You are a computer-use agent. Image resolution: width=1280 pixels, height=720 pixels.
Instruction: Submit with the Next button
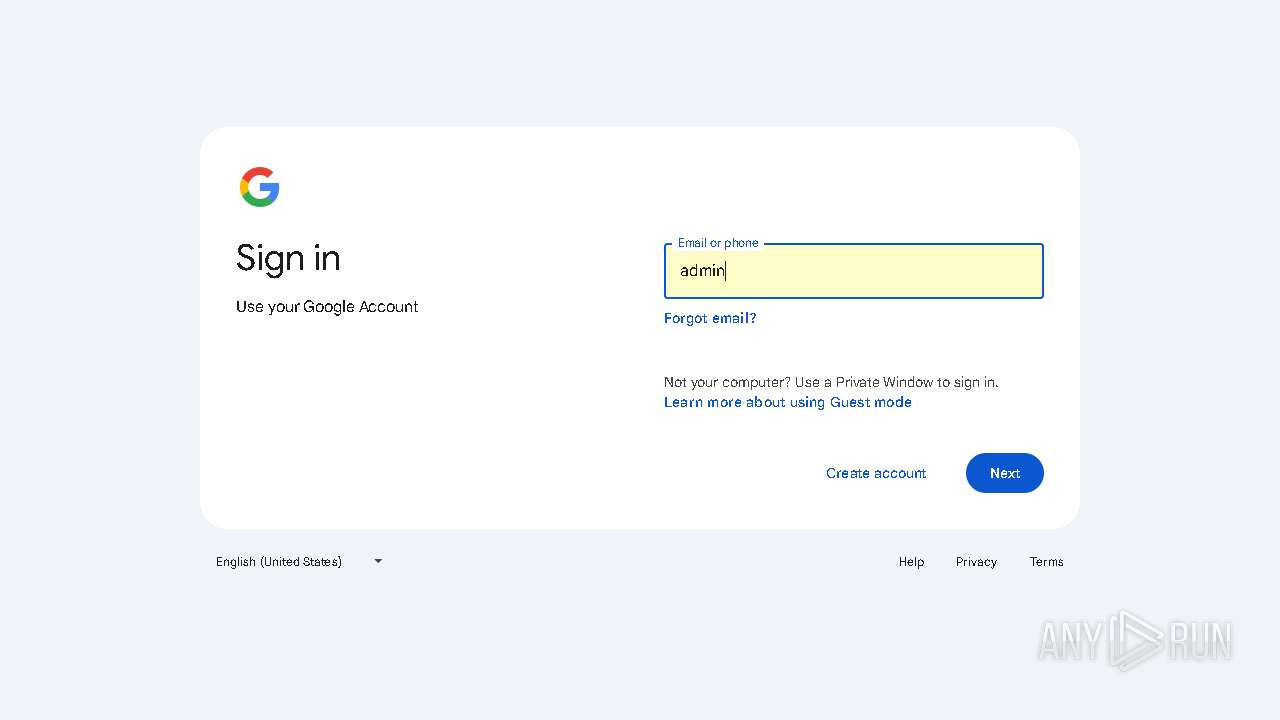coord(1005,473)
